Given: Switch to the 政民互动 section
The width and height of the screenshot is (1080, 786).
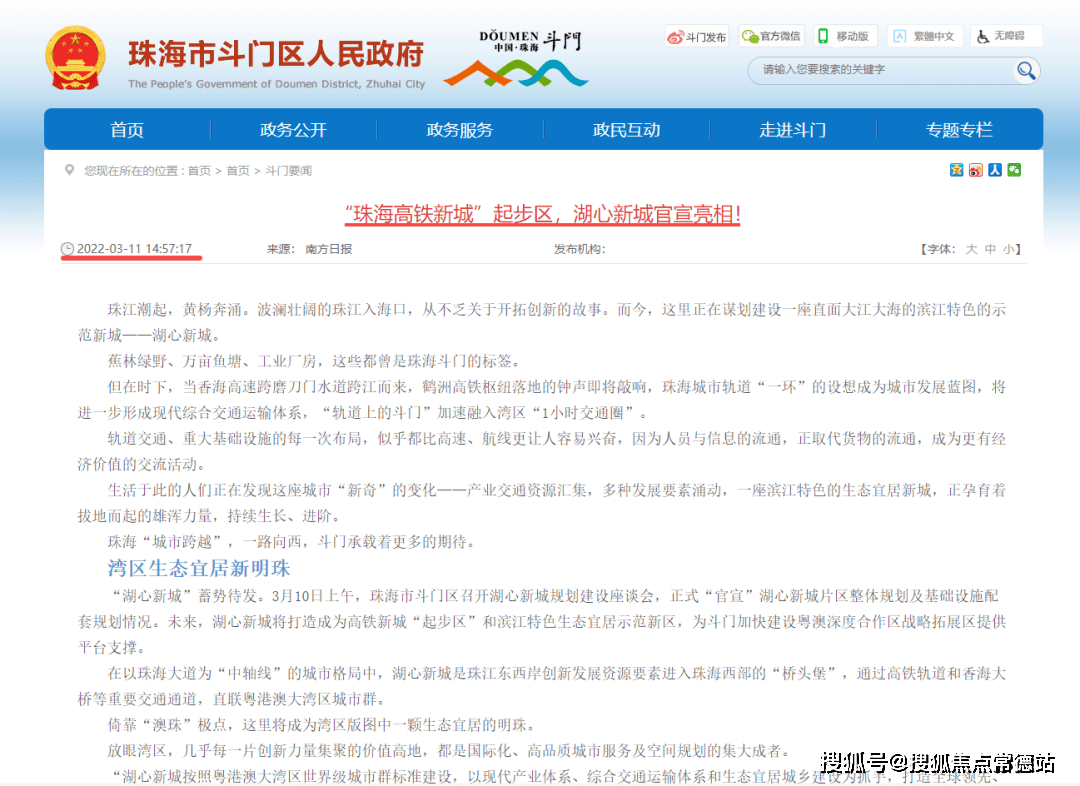Looking at the screenshot, I should 626,129.
